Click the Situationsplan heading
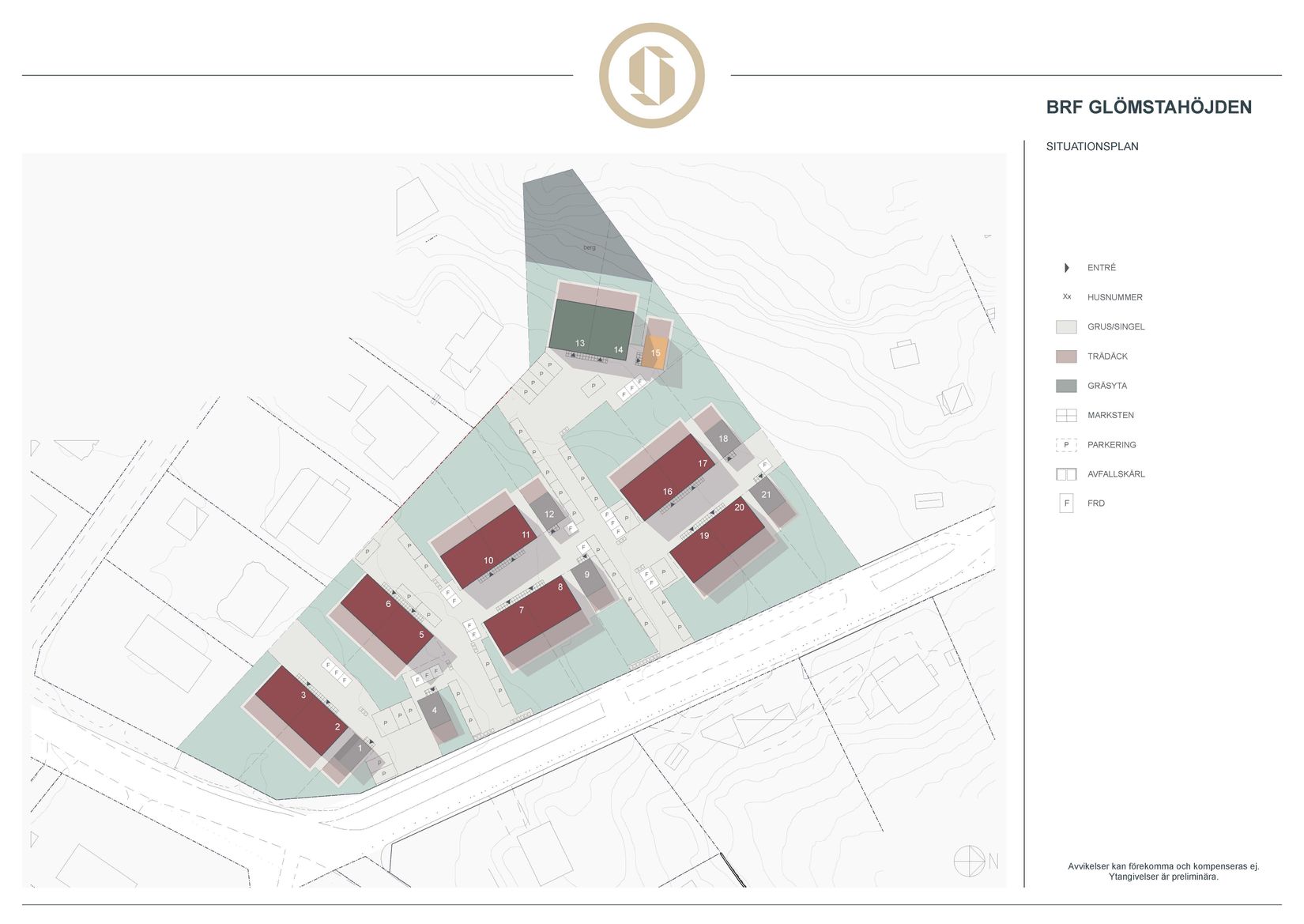Image resolution: width=1304 pixels, height=924 pixels. click(x=1091, y=147)
